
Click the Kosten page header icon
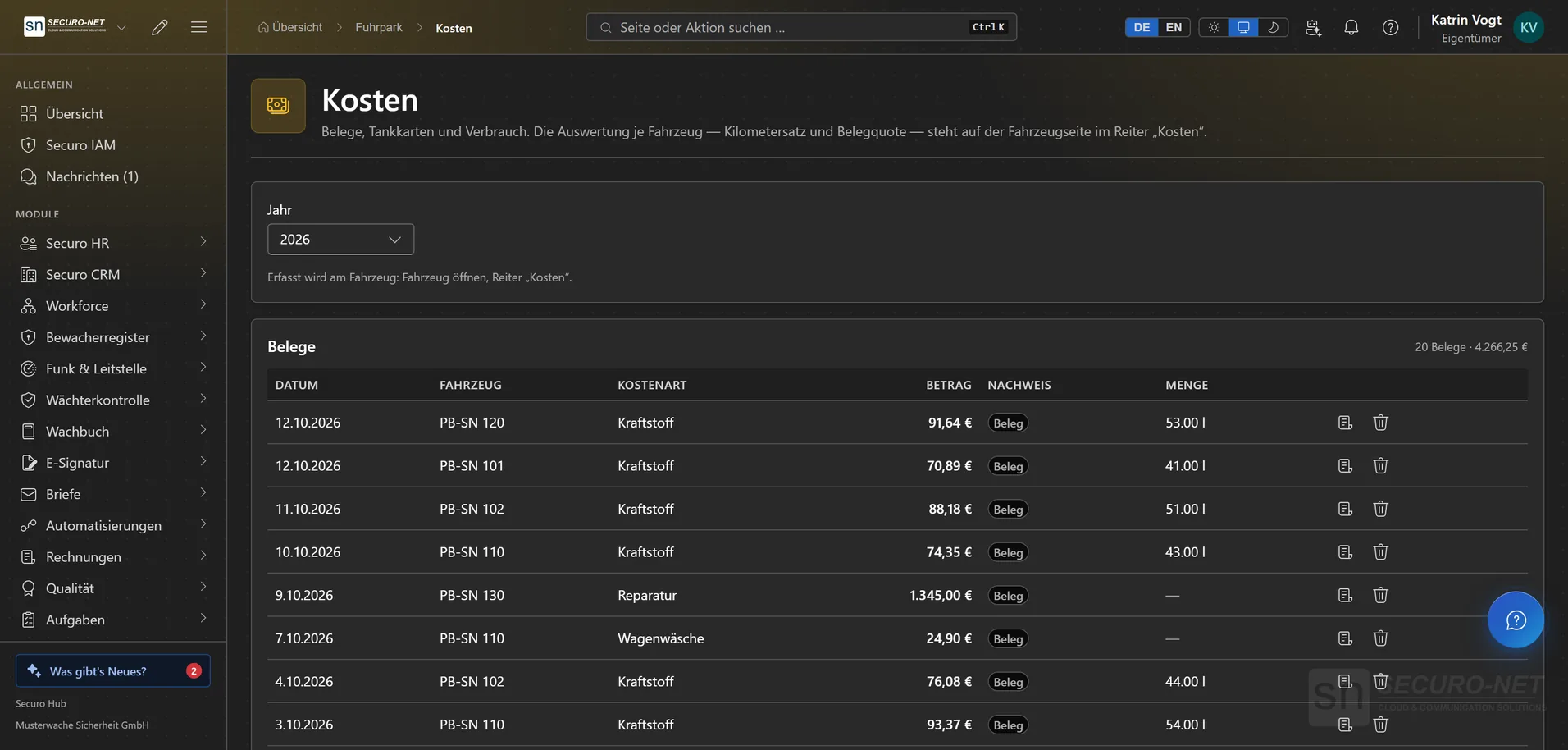278,106
